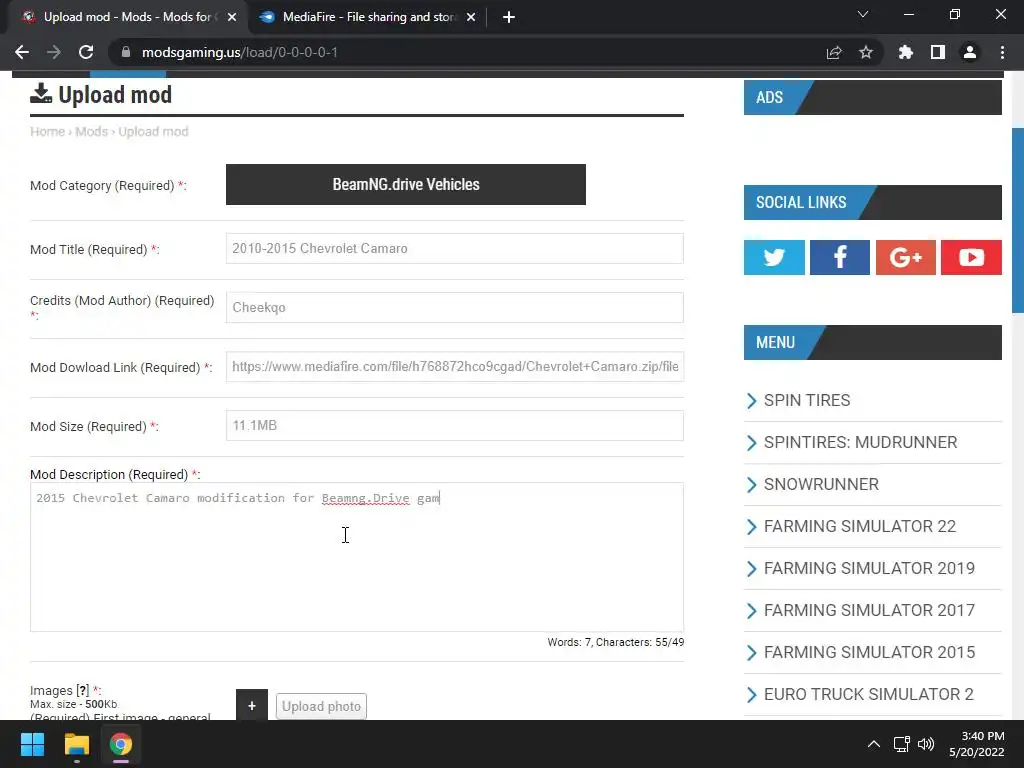Screen dimensions: 1024x768
Task: Open the Facebook social link
Action: tap(840, 257)
